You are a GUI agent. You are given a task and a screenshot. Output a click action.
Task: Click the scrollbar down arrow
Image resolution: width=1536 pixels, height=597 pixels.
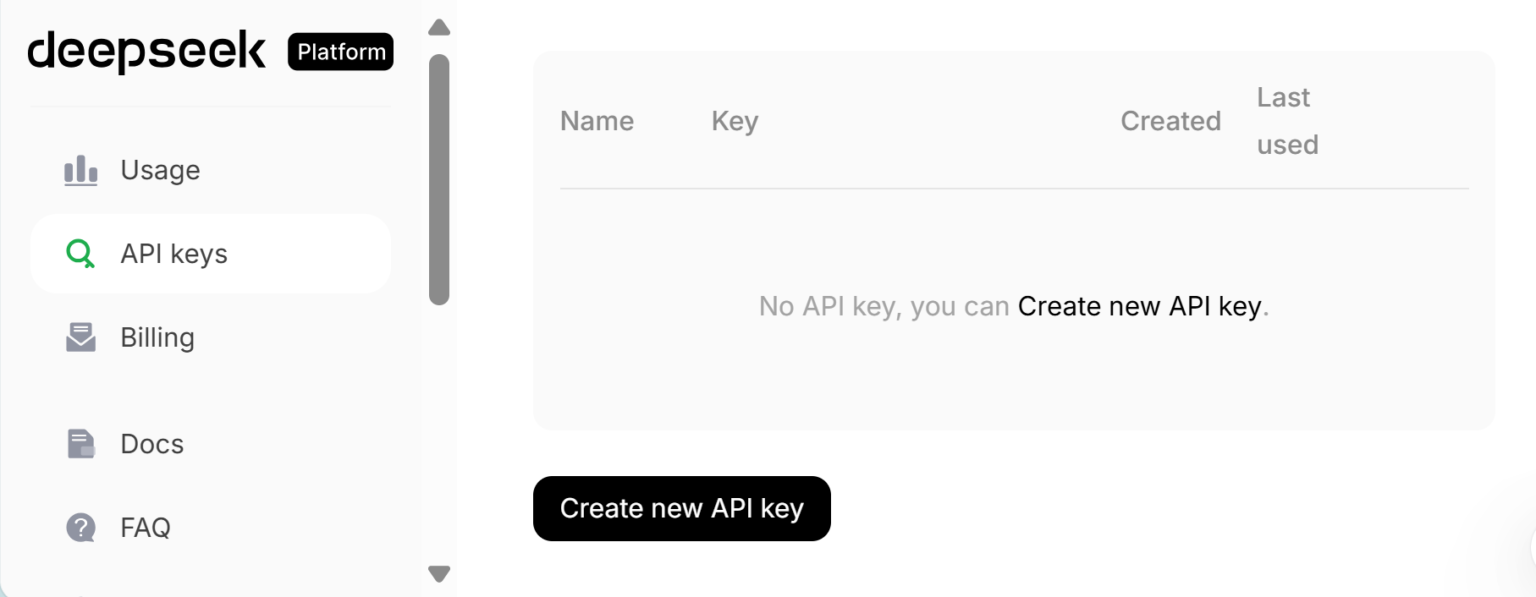point(439,574)
